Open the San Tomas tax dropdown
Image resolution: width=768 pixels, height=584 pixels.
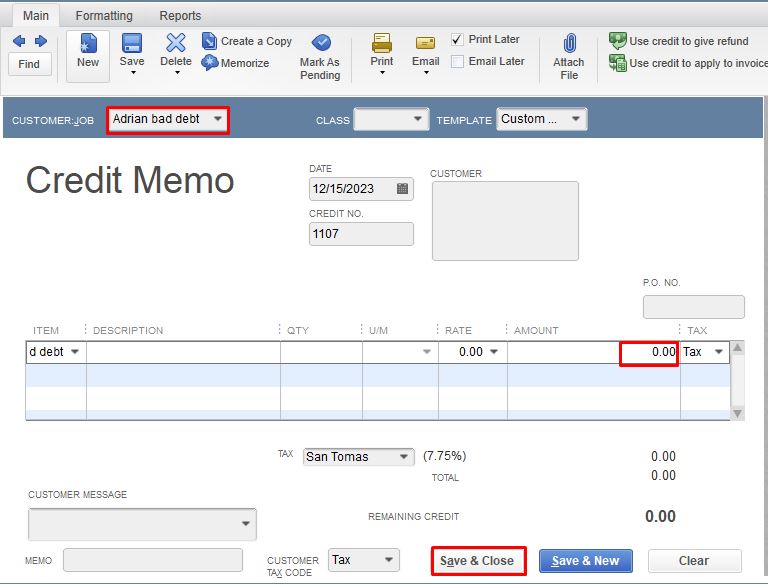pyautogui.click(x=404, y=457)
